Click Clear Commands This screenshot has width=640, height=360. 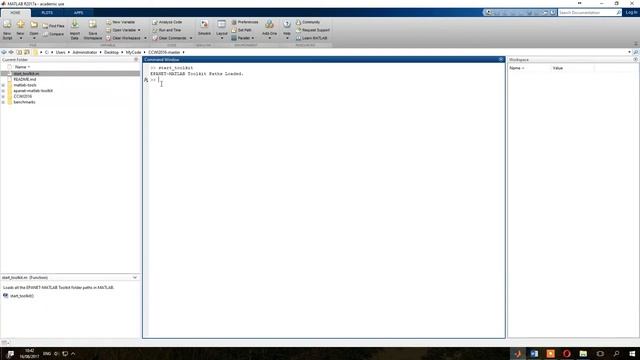(169, 38)
